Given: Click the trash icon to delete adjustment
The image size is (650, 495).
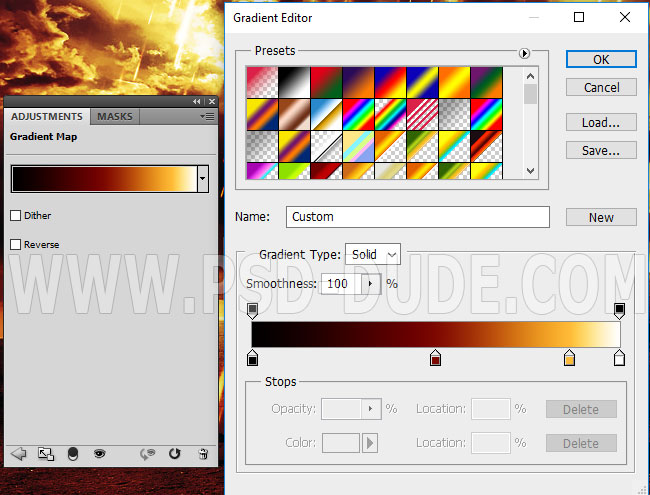Looking at the screenshot, I should pyautogui.click(x=203, y=454).
